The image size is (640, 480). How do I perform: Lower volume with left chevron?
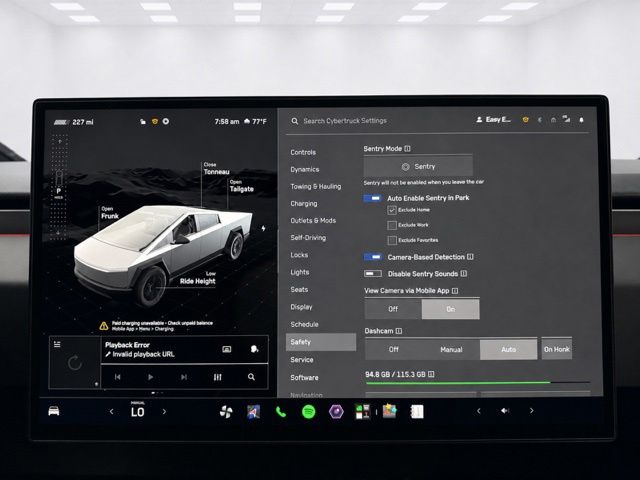pyautogui.click(x=479, y=411)
